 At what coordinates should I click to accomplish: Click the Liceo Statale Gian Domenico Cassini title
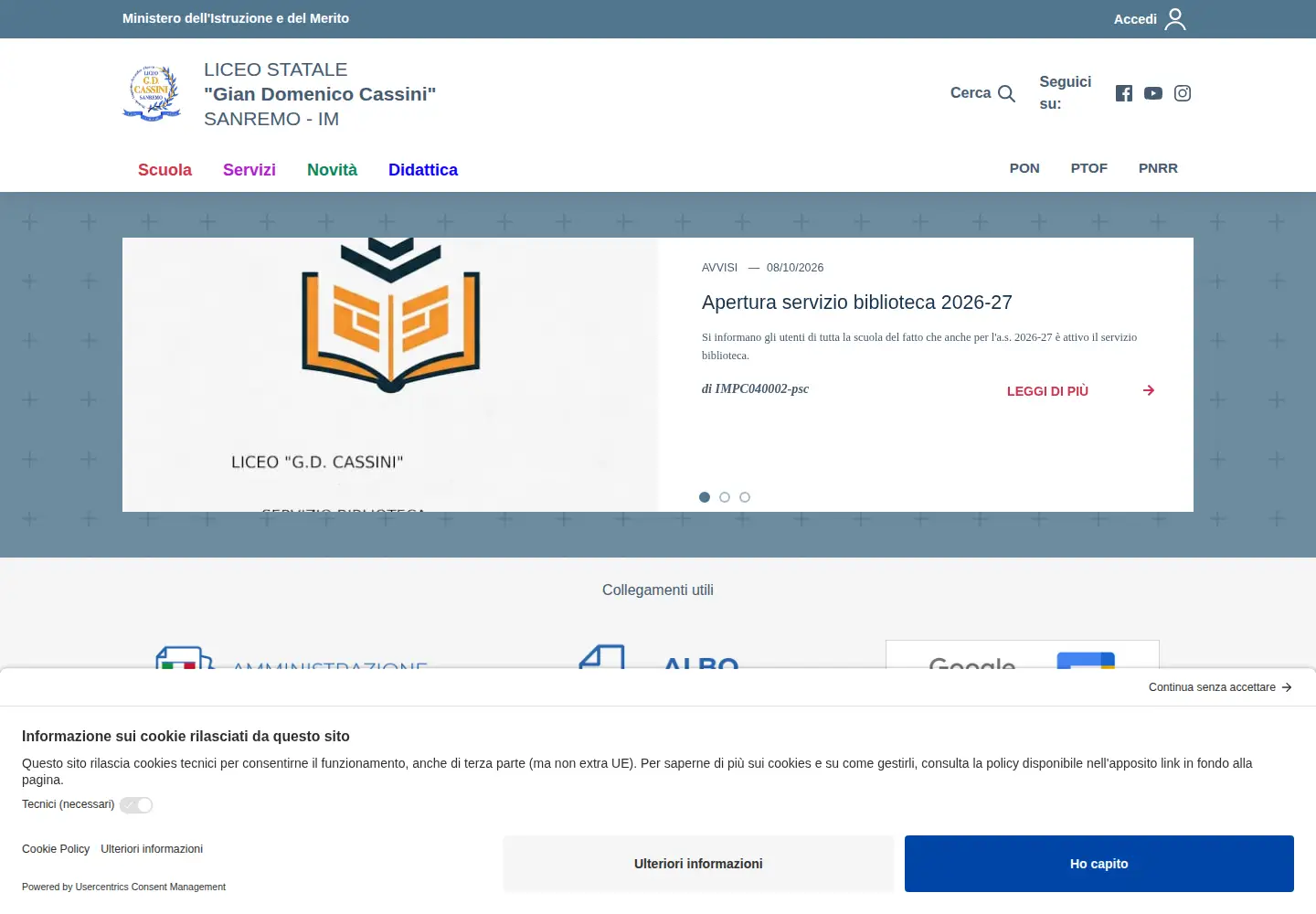pos(320,94)
